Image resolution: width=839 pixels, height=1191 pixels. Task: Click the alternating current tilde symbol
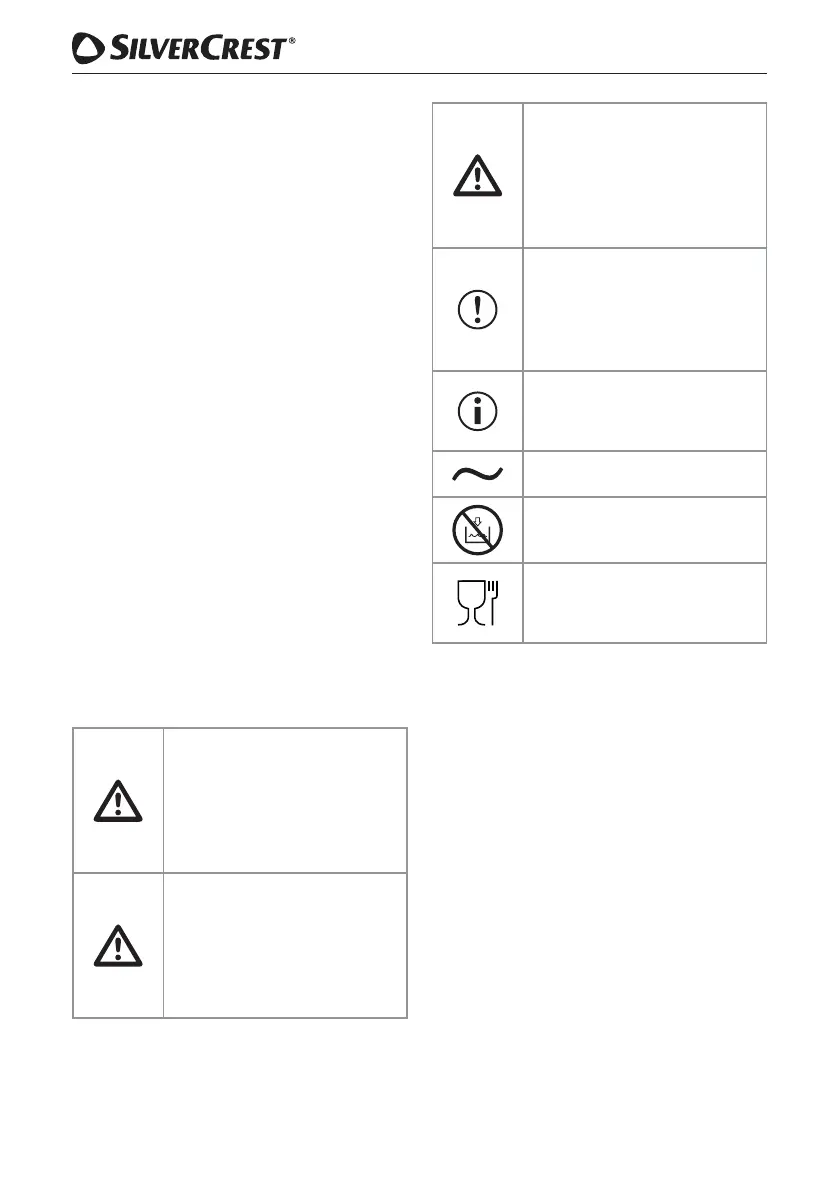click(477, 474)
